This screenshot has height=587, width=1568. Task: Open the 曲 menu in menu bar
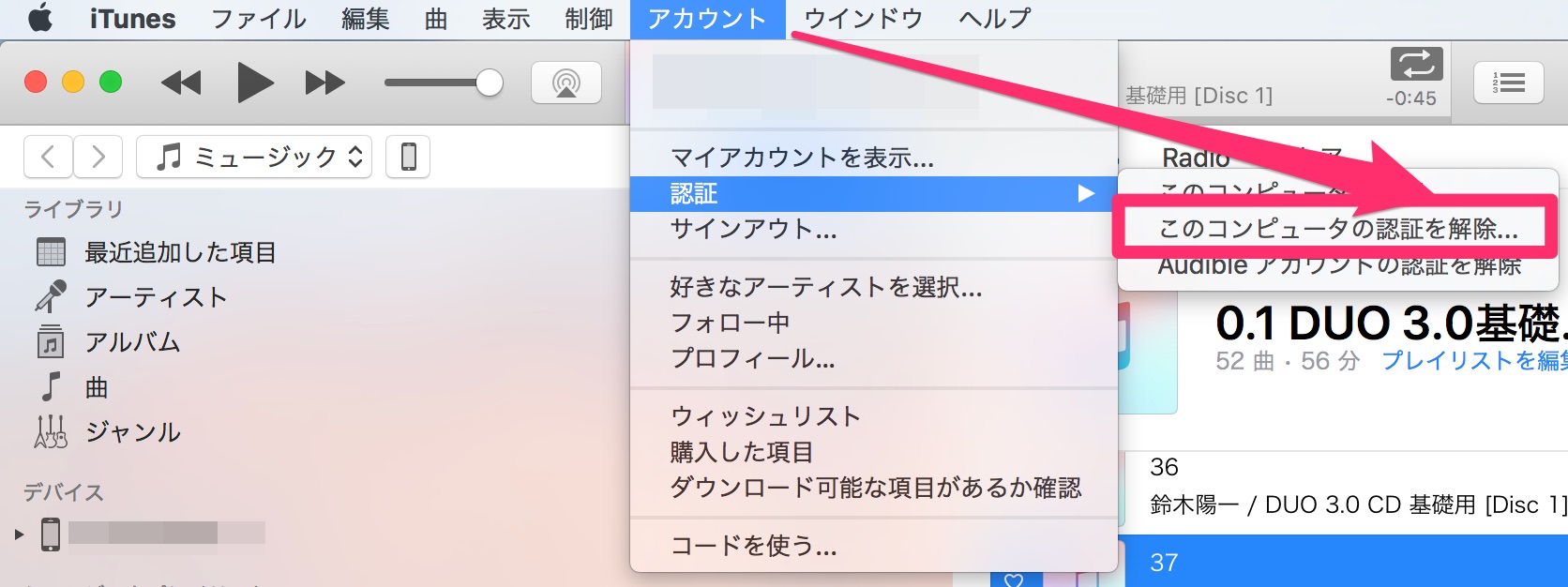click(436, 19)
